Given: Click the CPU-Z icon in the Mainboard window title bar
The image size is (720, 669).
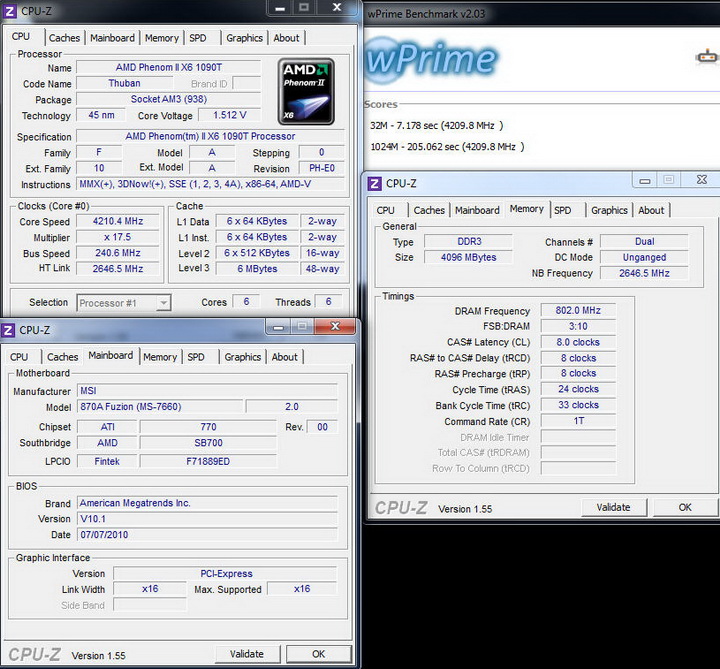Looking at the screenshot, I should tap(8, 330).
